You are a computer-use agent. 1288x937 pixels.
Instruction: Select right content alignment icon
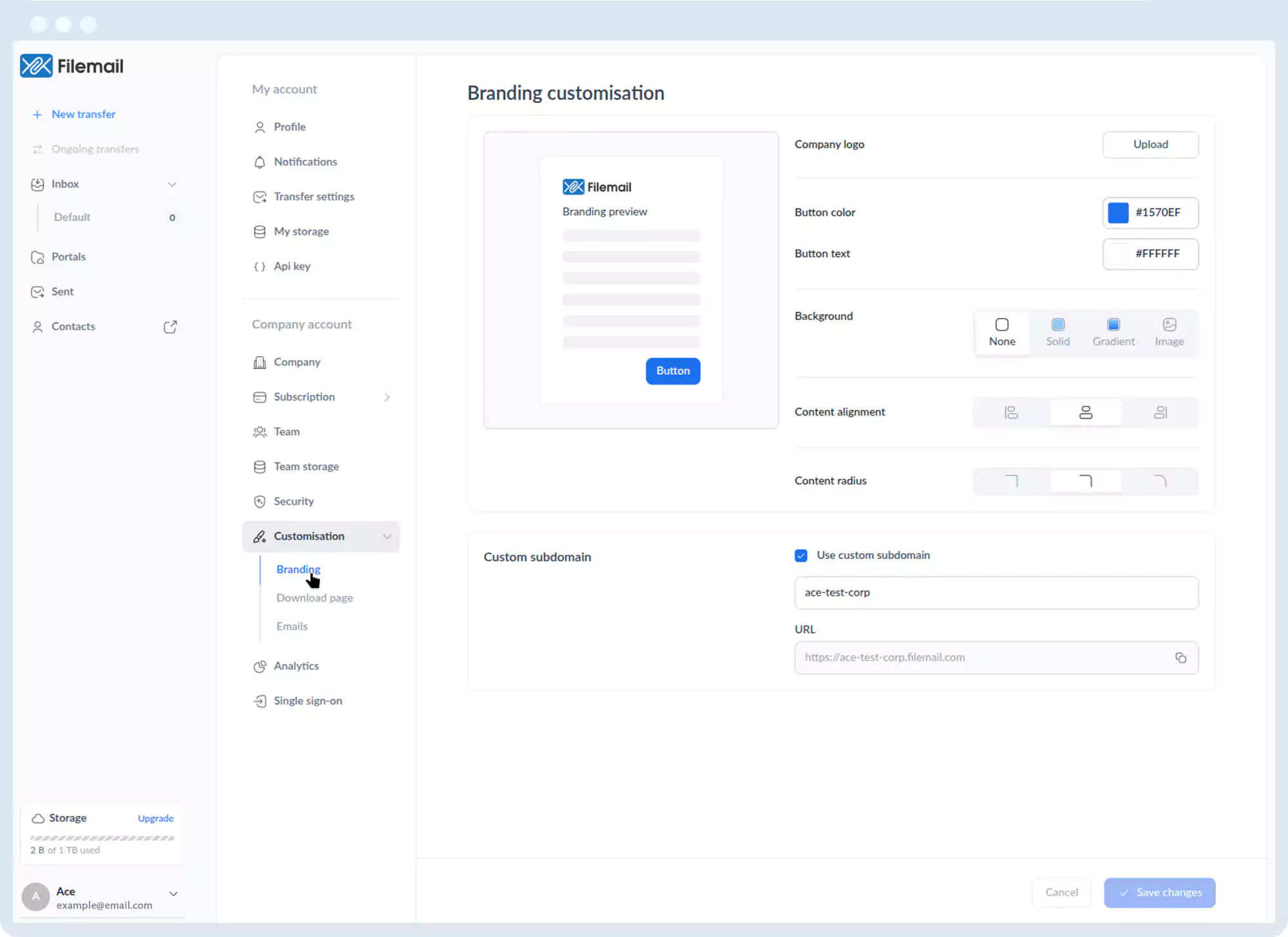coord(1160,412)
